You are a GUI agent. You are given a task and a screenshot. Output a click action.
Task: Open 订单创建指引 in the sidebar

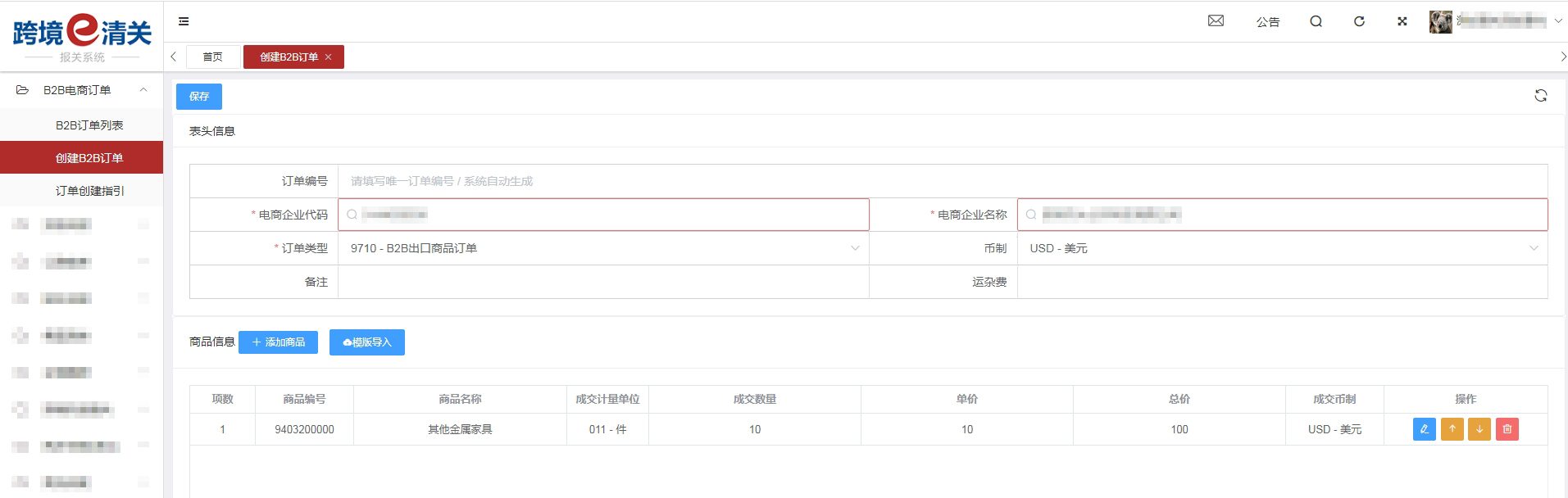[x=89, y=191]
